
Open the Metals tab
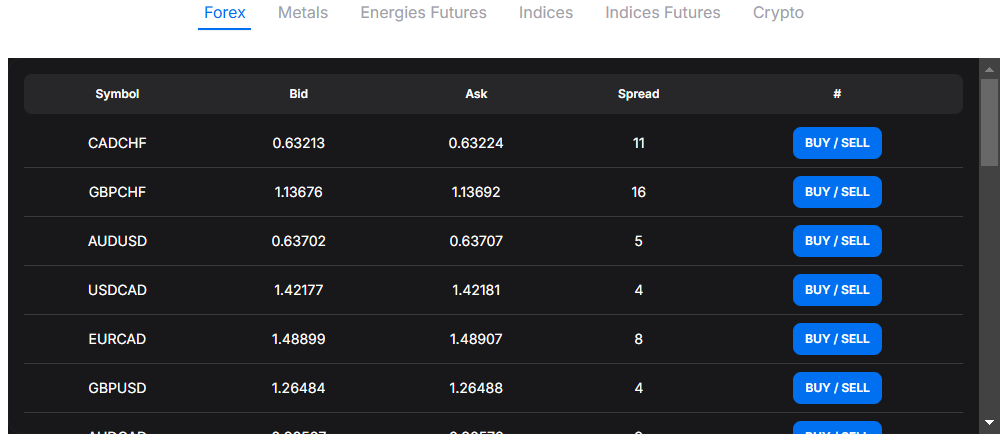click(x=302, y=14)
